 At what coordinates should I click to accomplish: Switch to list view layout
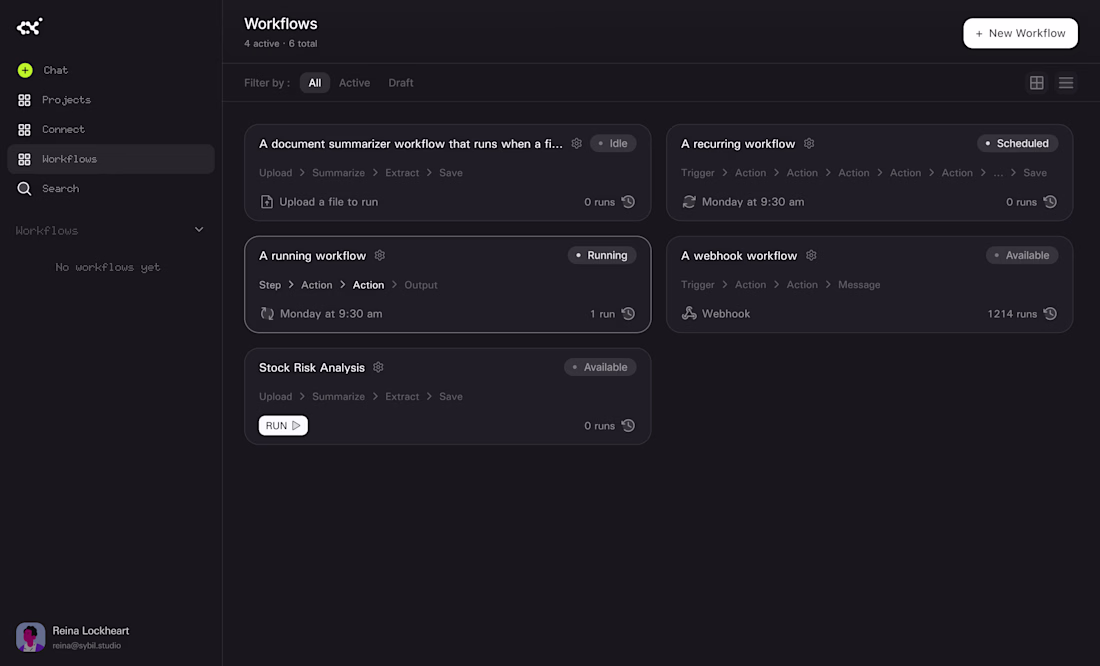point(1066,83)
